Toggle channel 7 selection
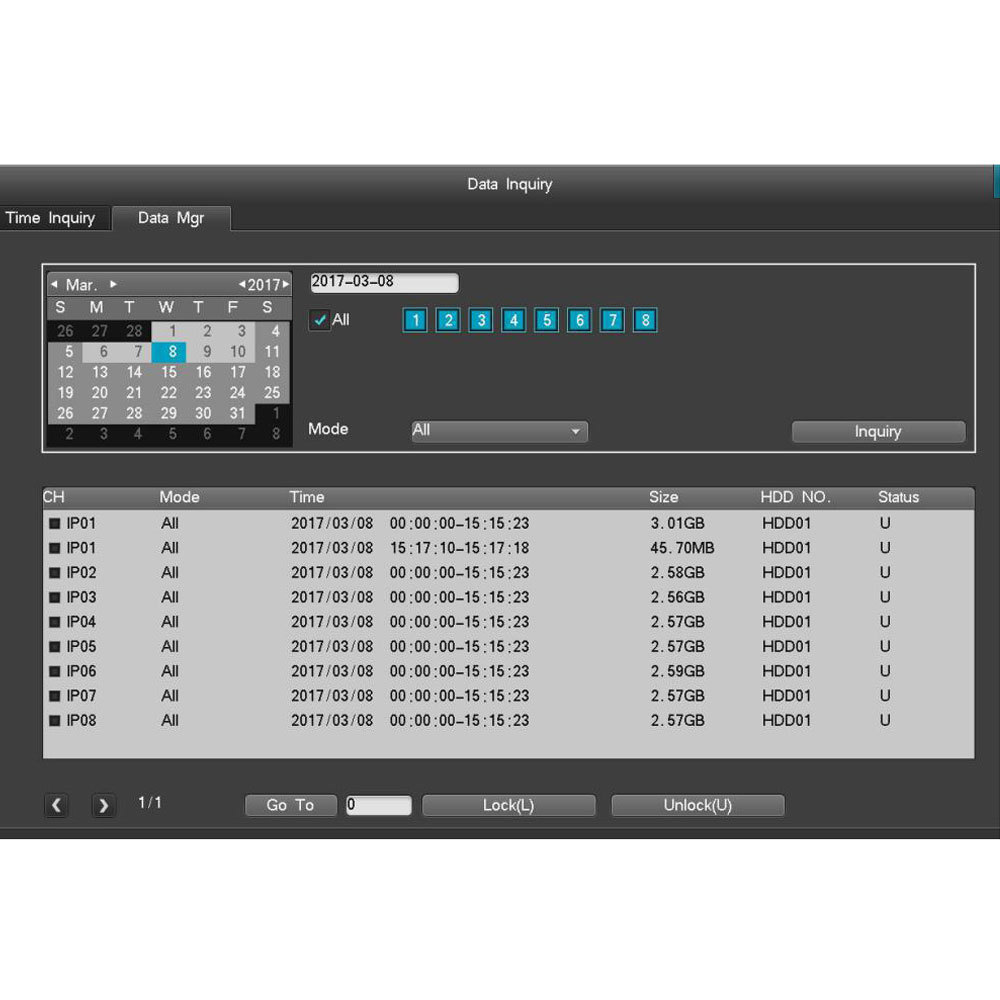Image resolution: width=1000 pixels, height=1000 pixels. click(x=612, y=320)
